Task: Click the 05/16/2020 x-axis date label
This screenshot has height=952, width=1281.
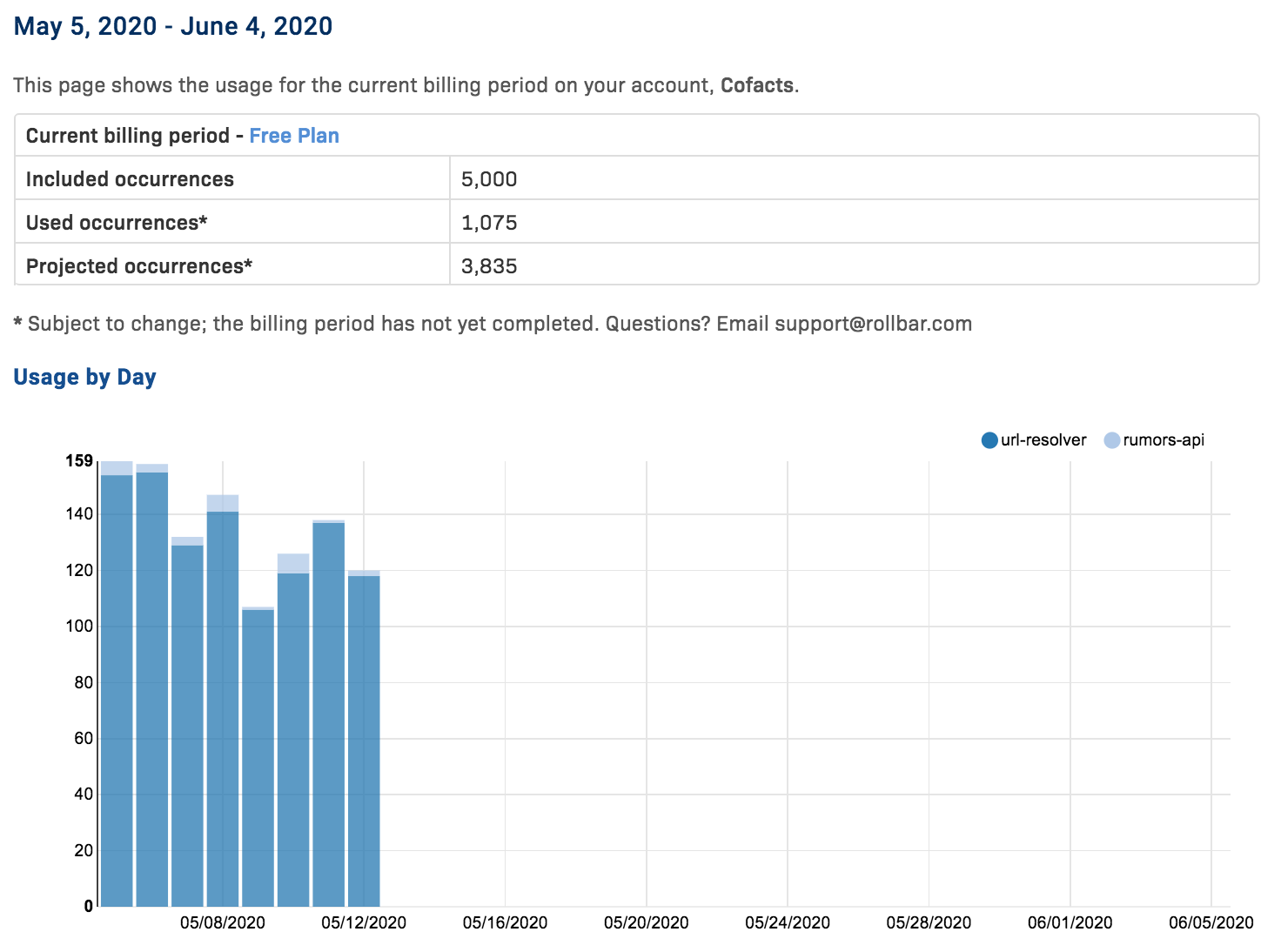Action: coord(505,923)
